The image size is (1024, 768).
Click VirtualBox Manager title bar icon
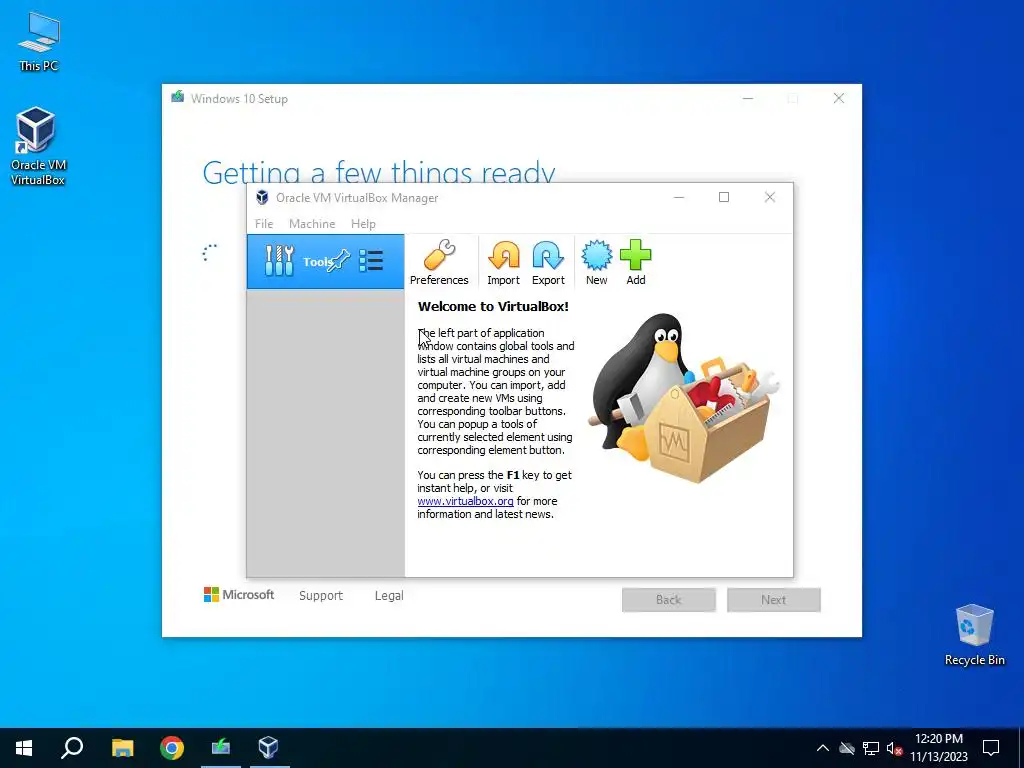262,197
